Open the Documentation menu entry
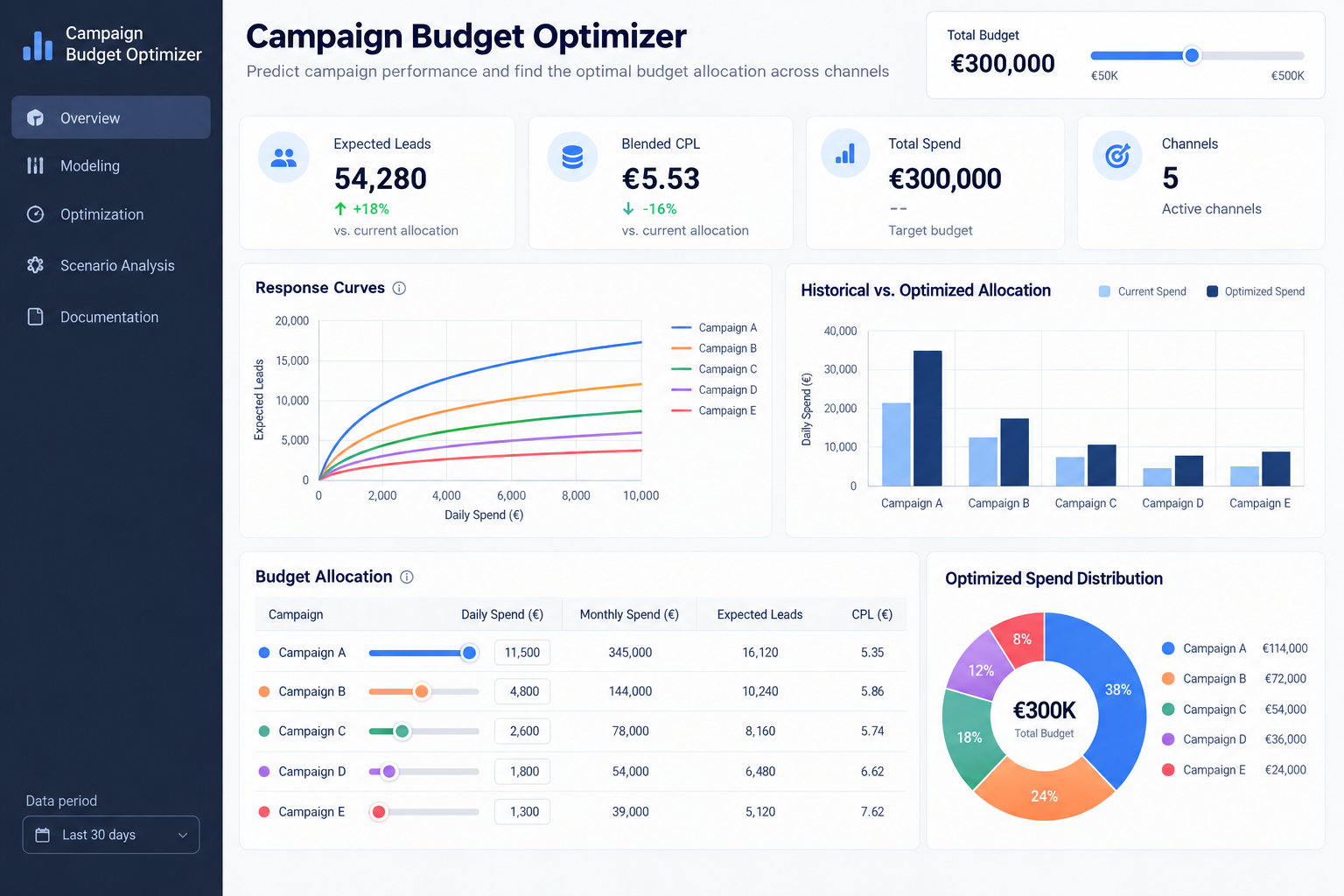 point(111,317)
